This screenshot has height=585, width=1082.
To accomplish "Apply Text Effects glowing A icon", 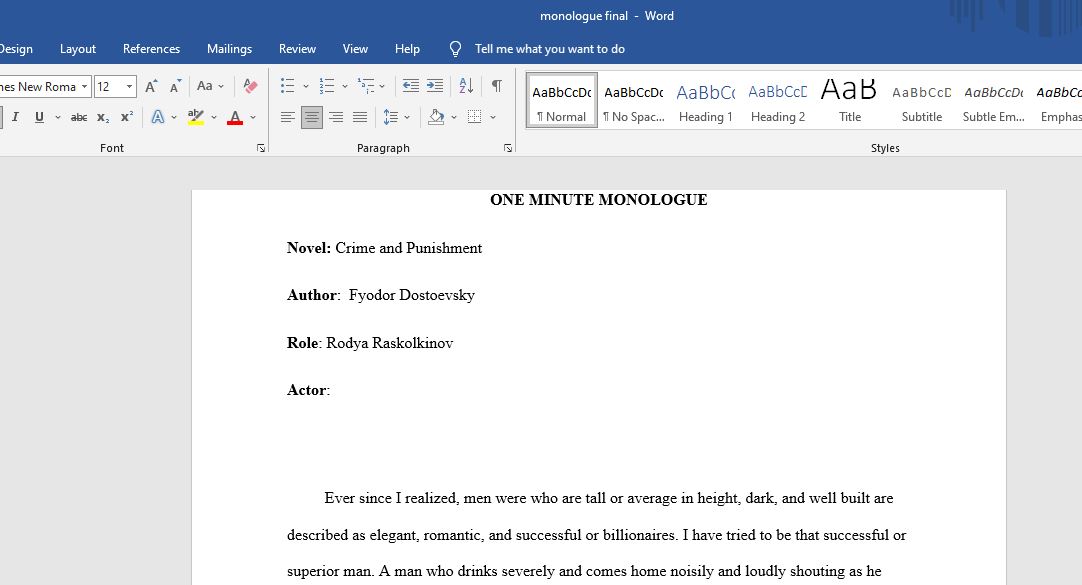I will pyautogui.click(x=158, y=117).
